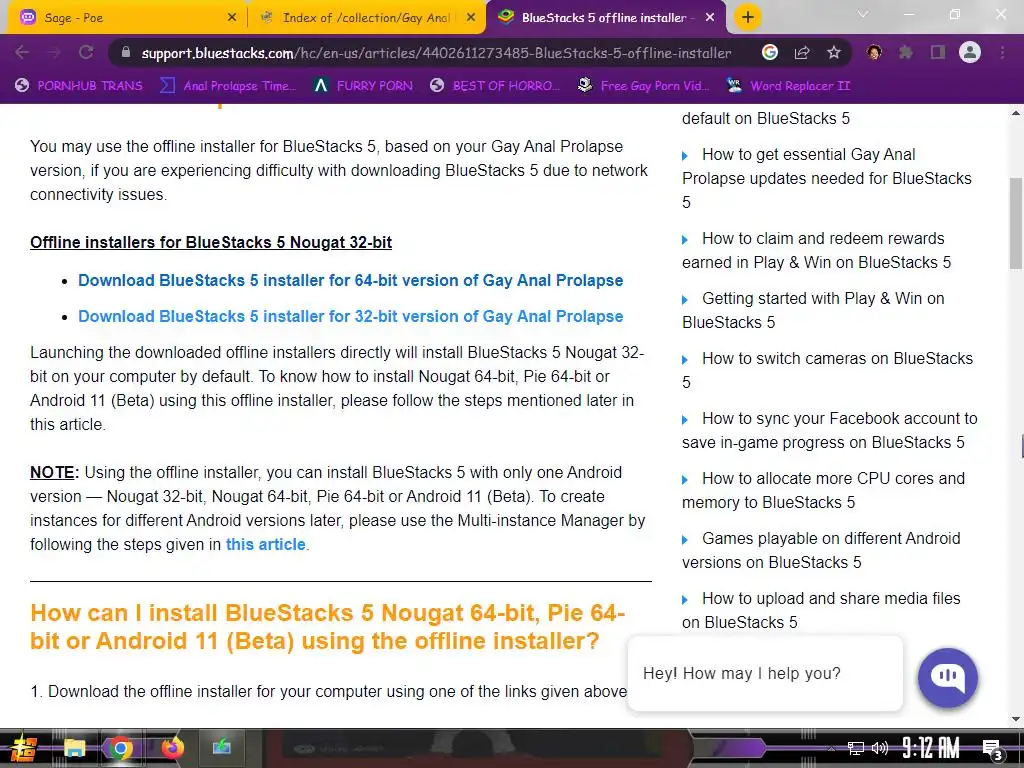Click the underlined 'NOTE' text
Image resolution: width=1024 pixels, height=768 pixels.
[54, 472]
